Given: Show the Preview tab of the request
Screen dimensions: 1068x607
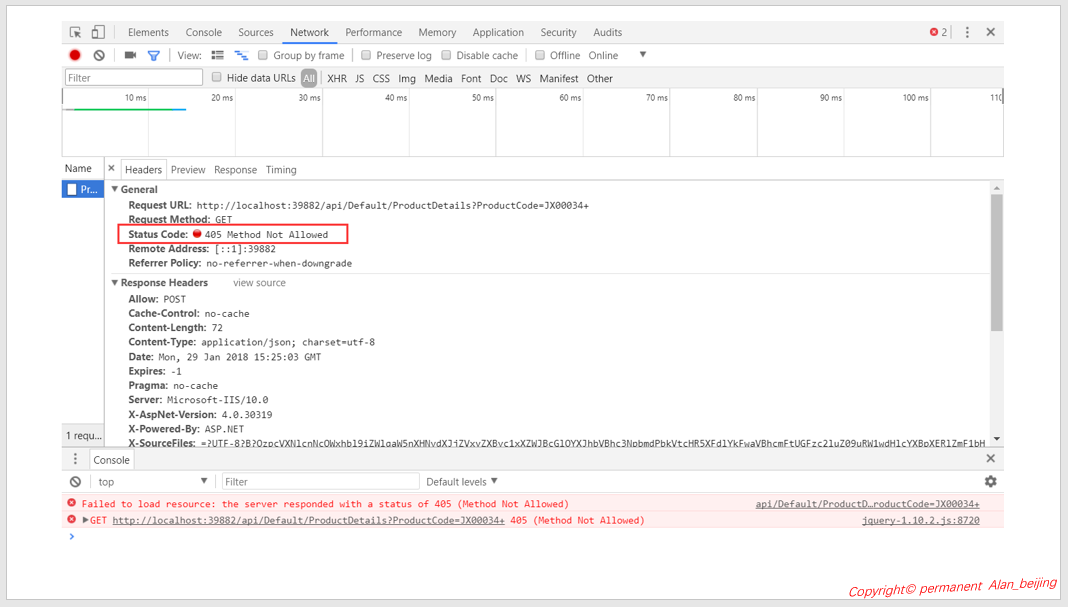Looking at the screenshot, I should point(188,170).
